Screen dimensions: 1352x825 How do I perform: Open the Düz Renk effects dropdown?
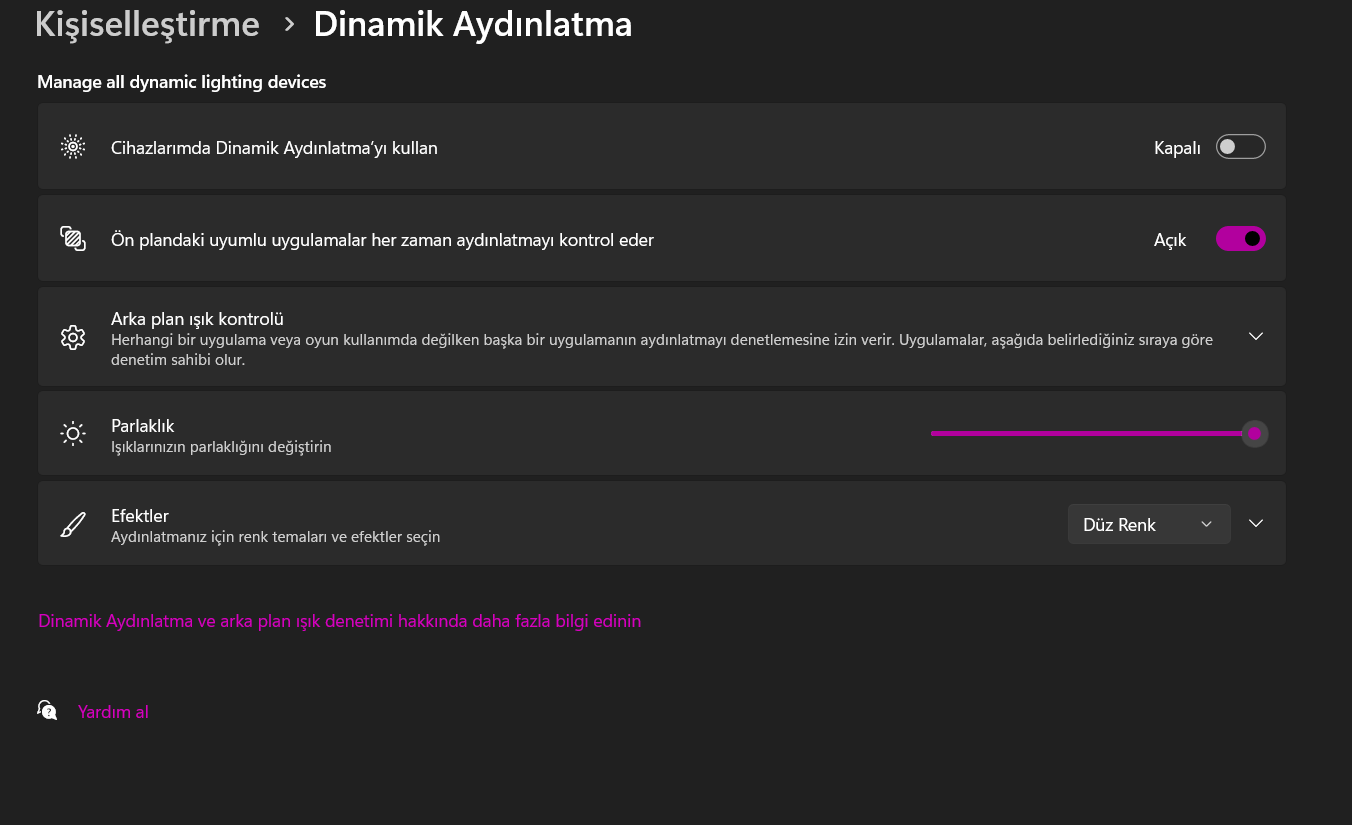pyautogui.click(x=1148, y=524)
